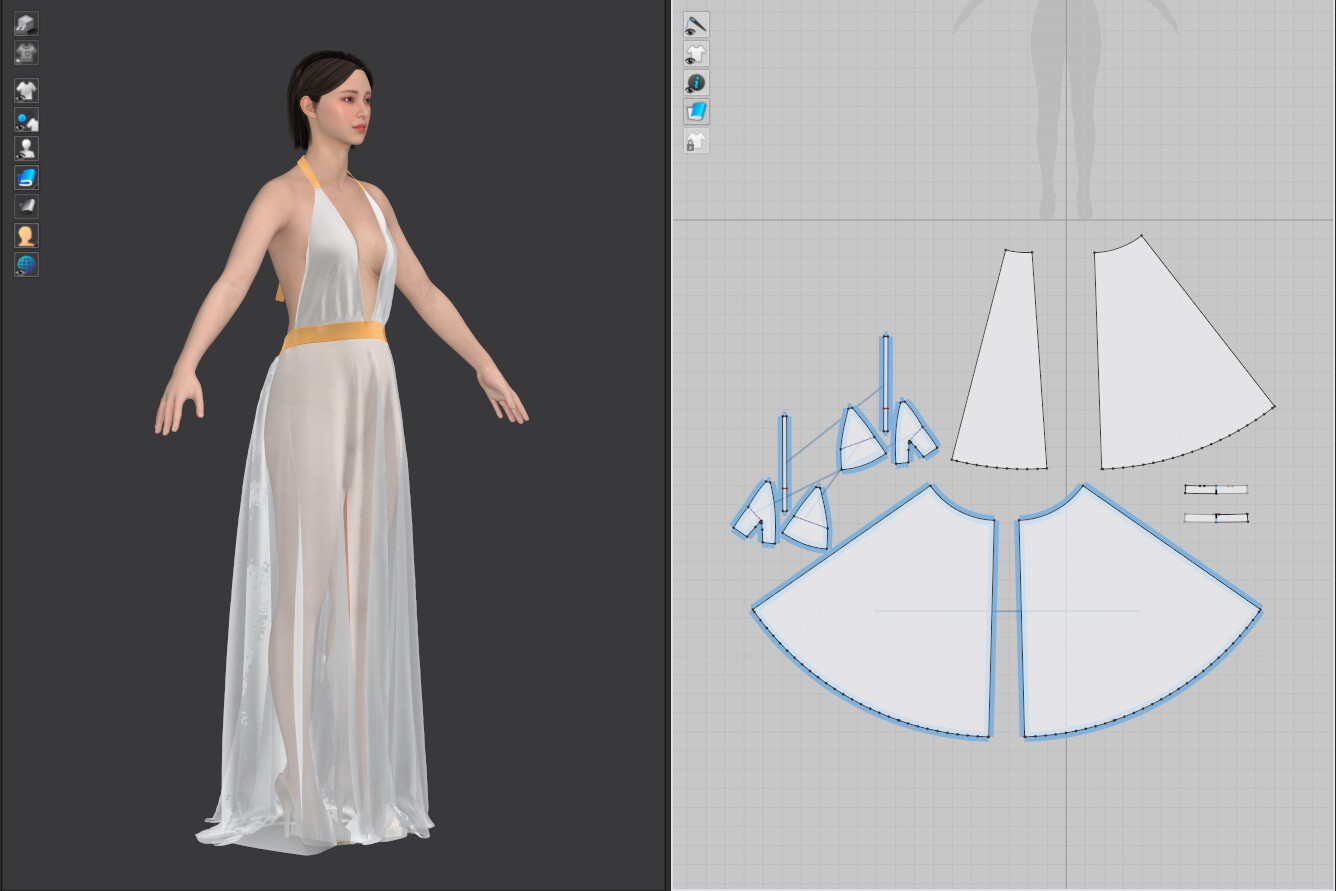Screen dimensions: 1336x891
Task: Select the left front skirt pattern piece
Action: click(870, 620)
